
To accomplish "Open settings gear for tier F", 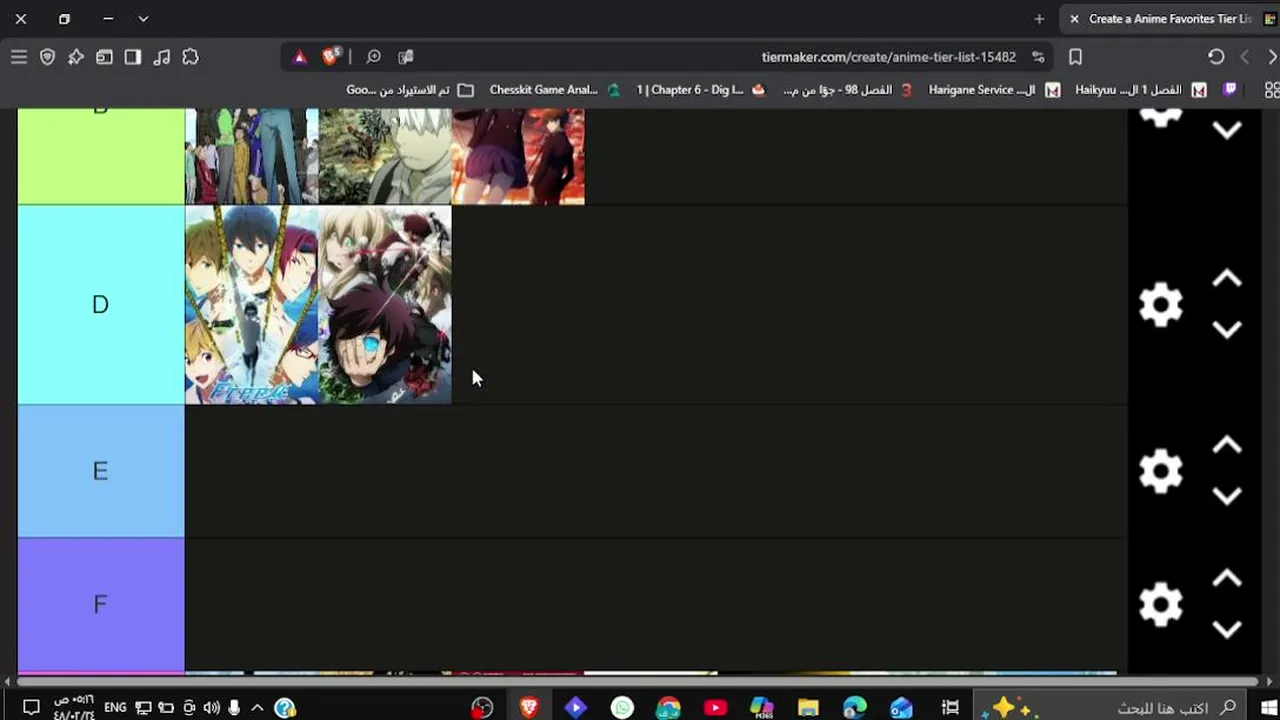I will point(1161,604).
